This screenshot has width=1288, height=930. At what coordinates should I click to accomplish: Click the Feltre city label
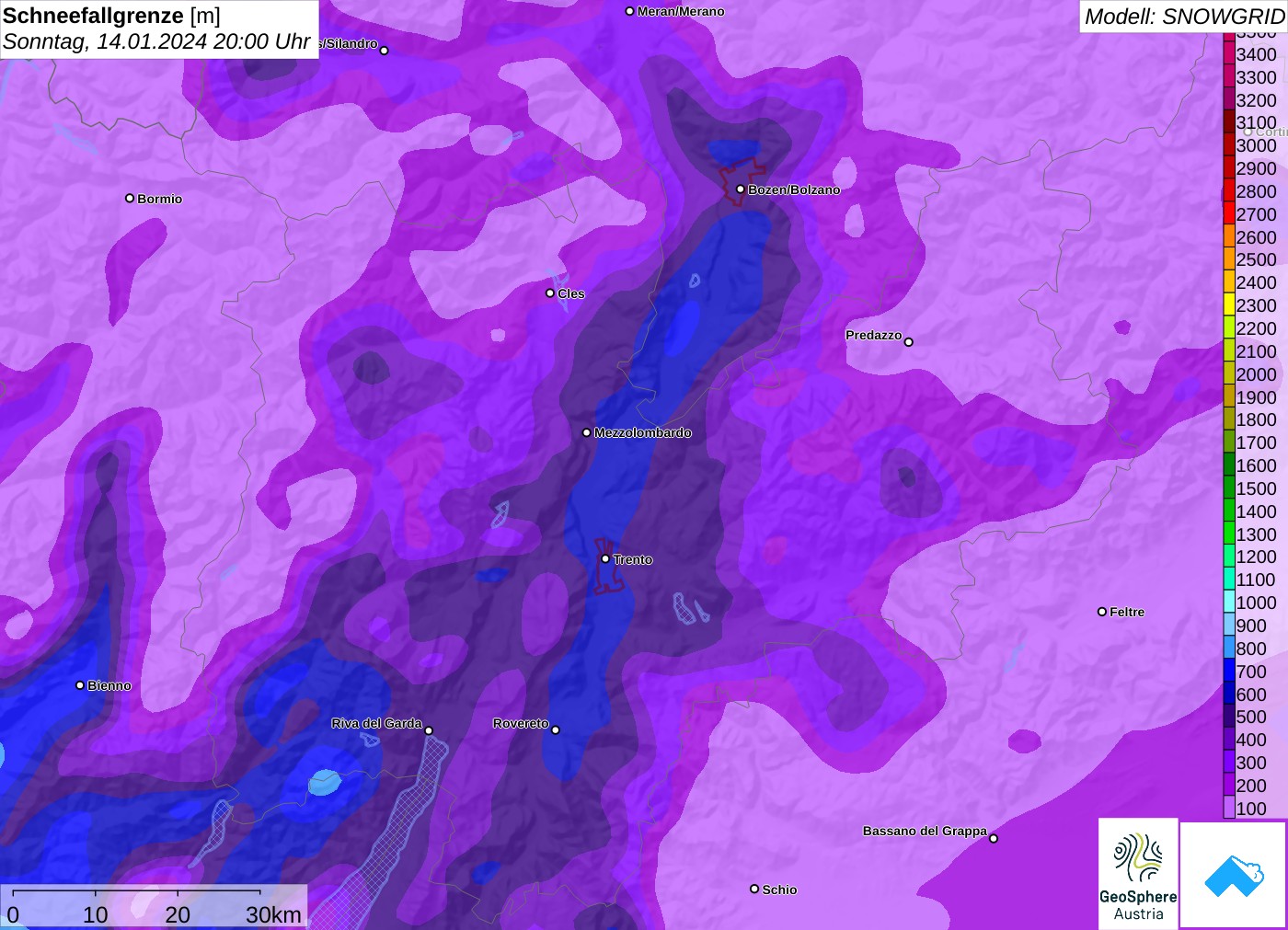tap(1127, 612)
